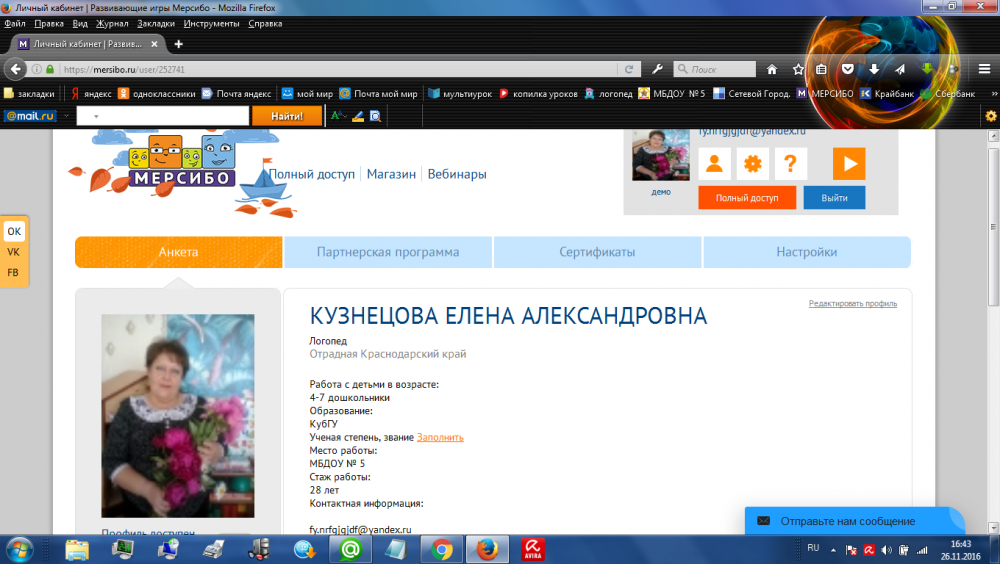Save page to Pocket icon
Image resolution: width=1000 pixels, height=564 pixels.
tap(848, 69)
